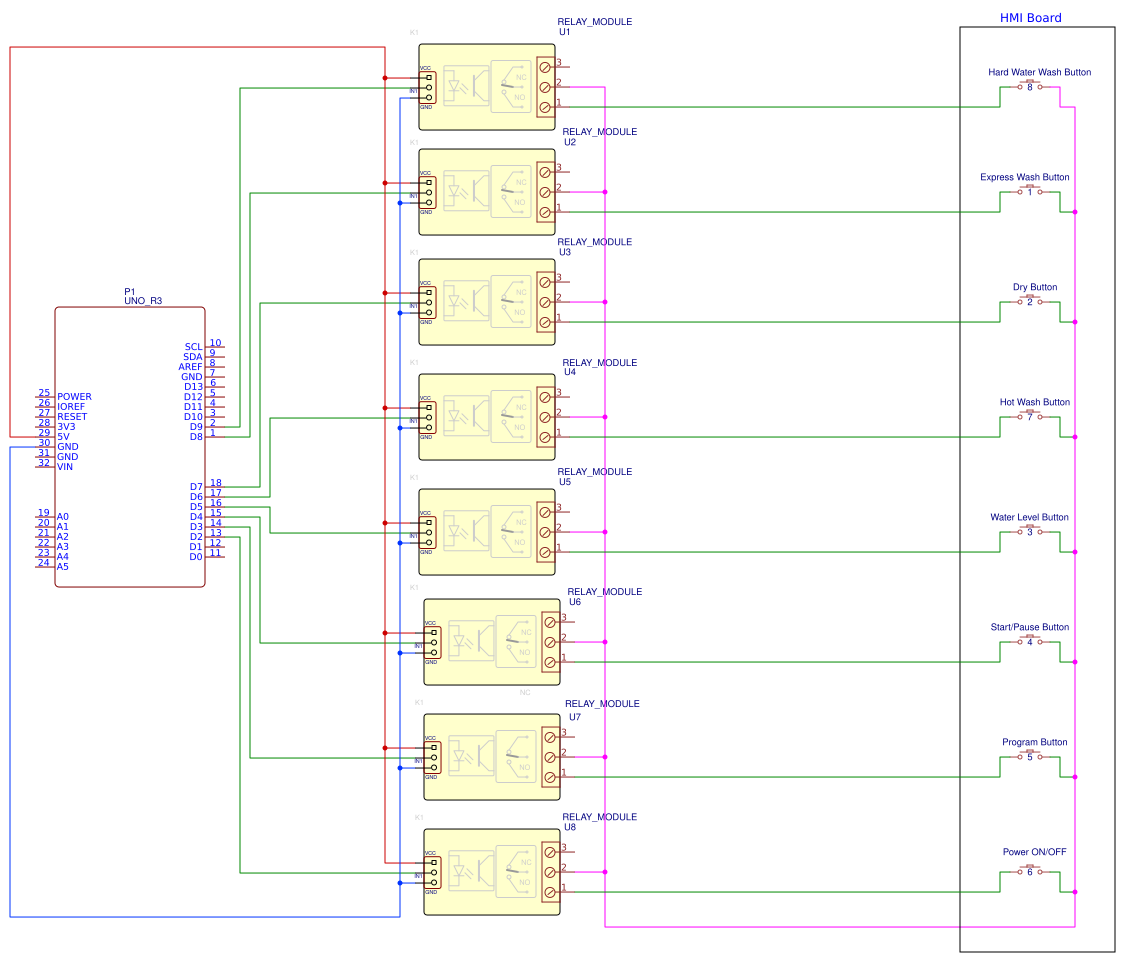Image resolution: width=1125 pixels, height=962 pixels.
Task: Select the "D0" pin label
Action: (x=196, y=557)
